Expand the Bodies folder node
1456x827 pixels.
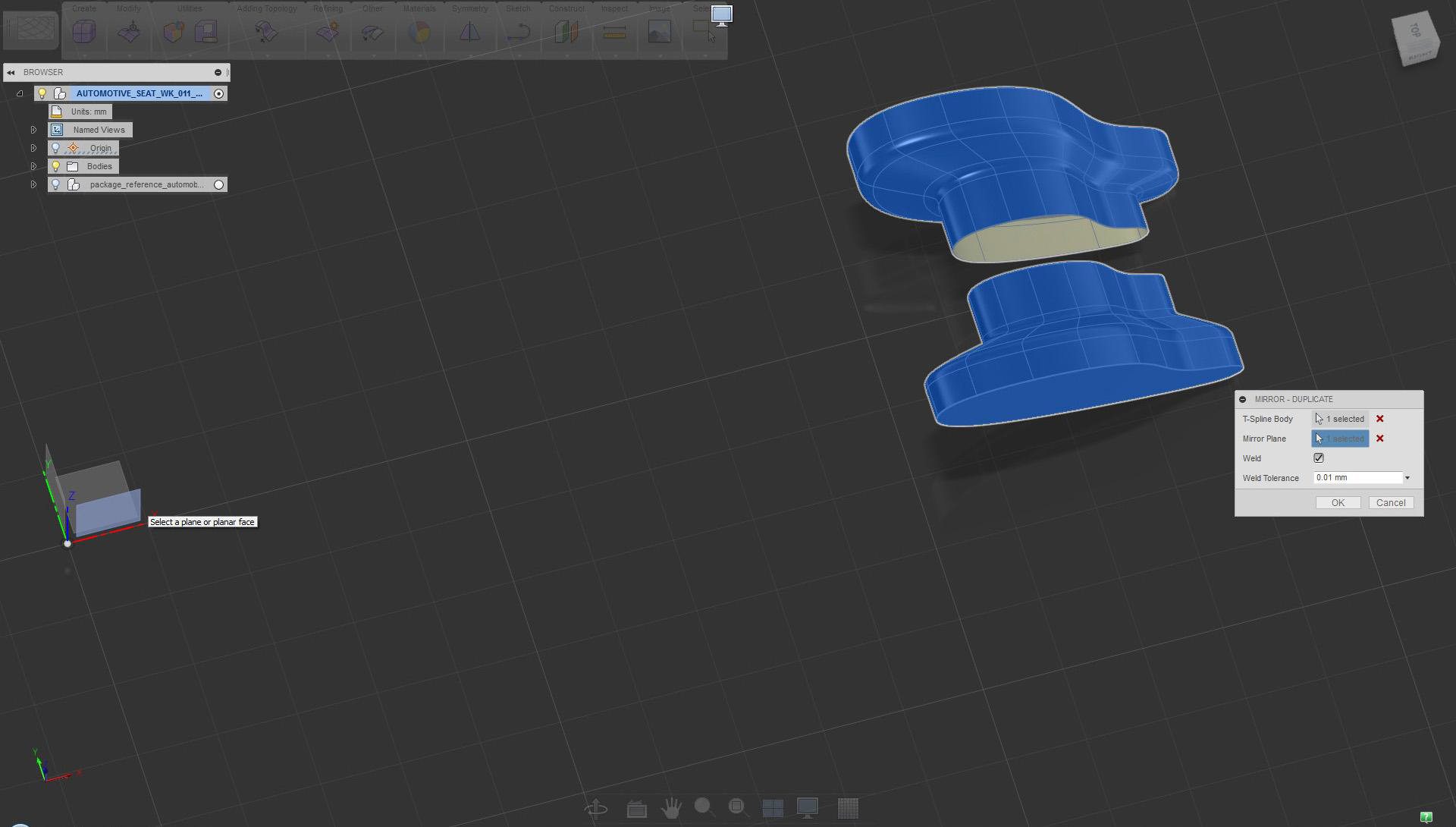[x=33, y=166]
